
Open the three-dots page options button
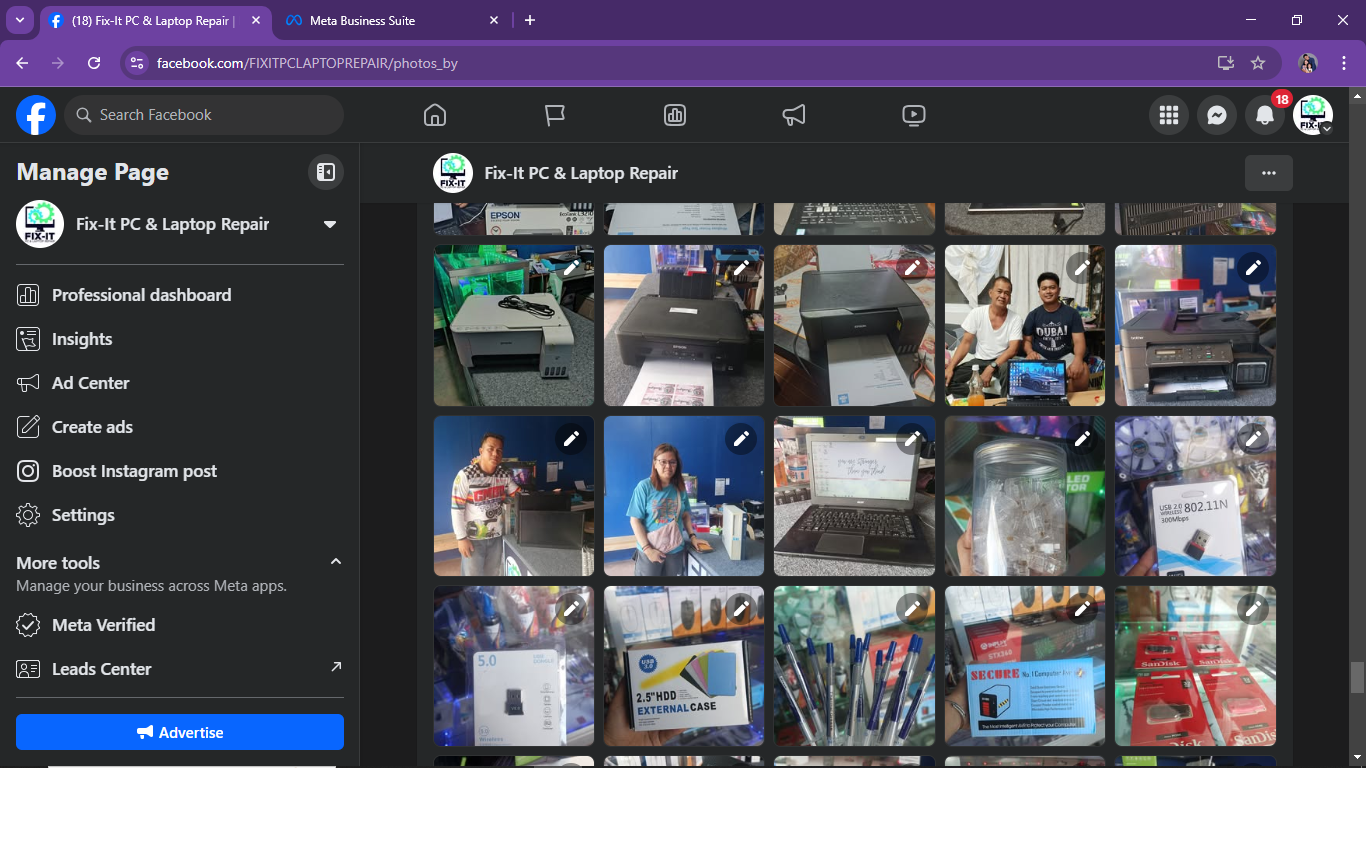(x=1269, y=173)
